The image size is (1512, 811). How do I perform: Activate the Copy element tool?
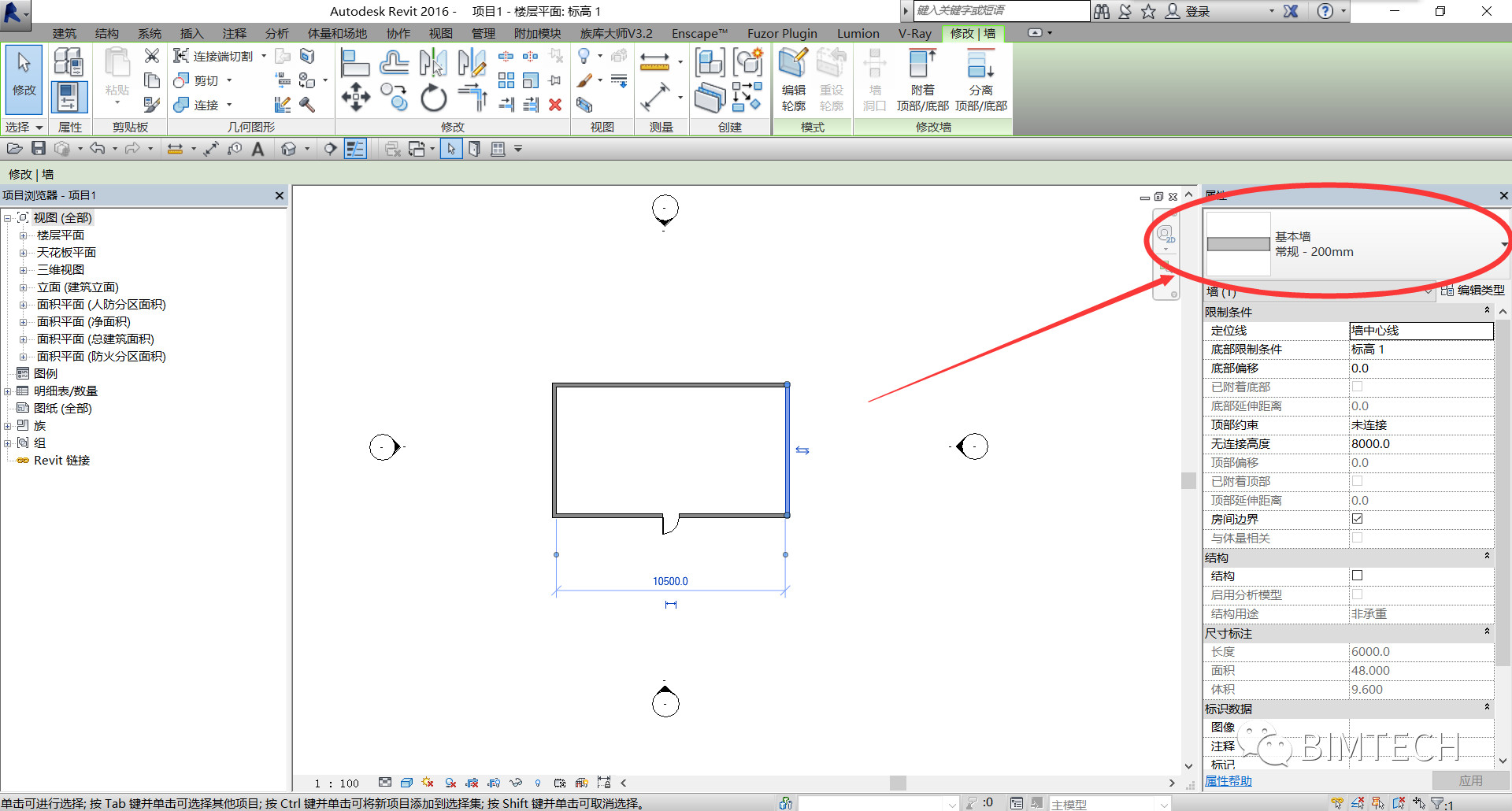point(394,98)
